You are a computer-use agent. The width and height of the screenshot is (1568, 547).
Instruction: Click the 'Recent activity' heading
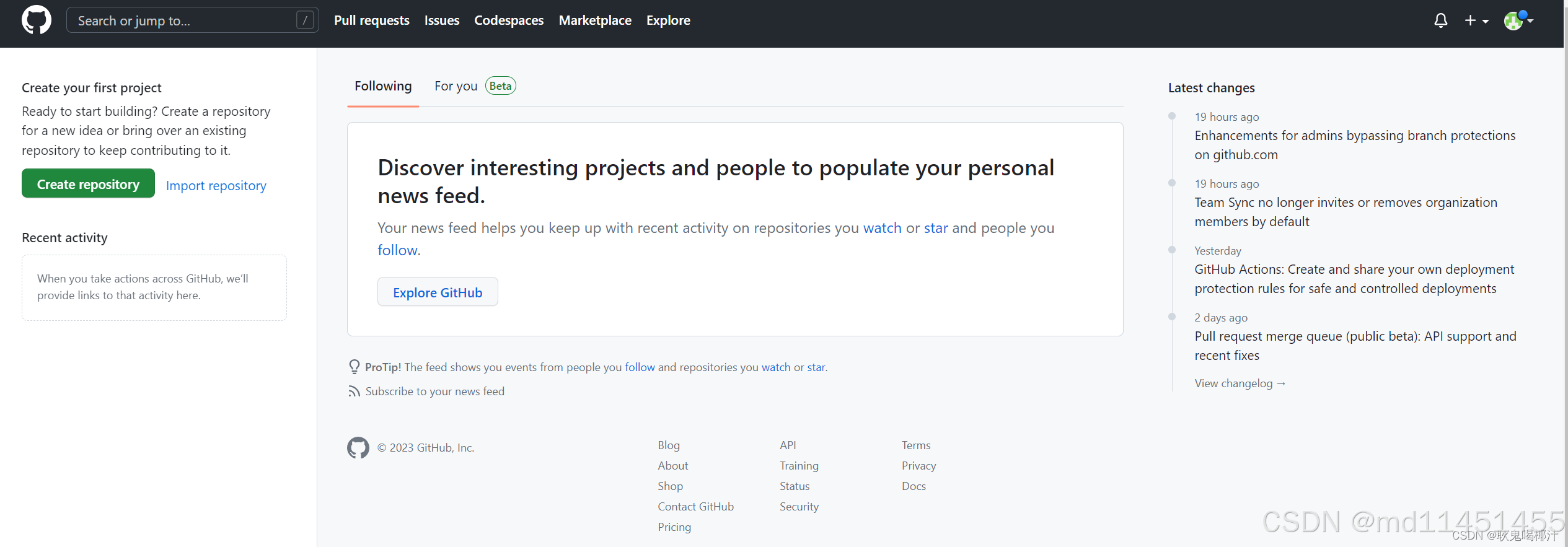pos(64,238)
